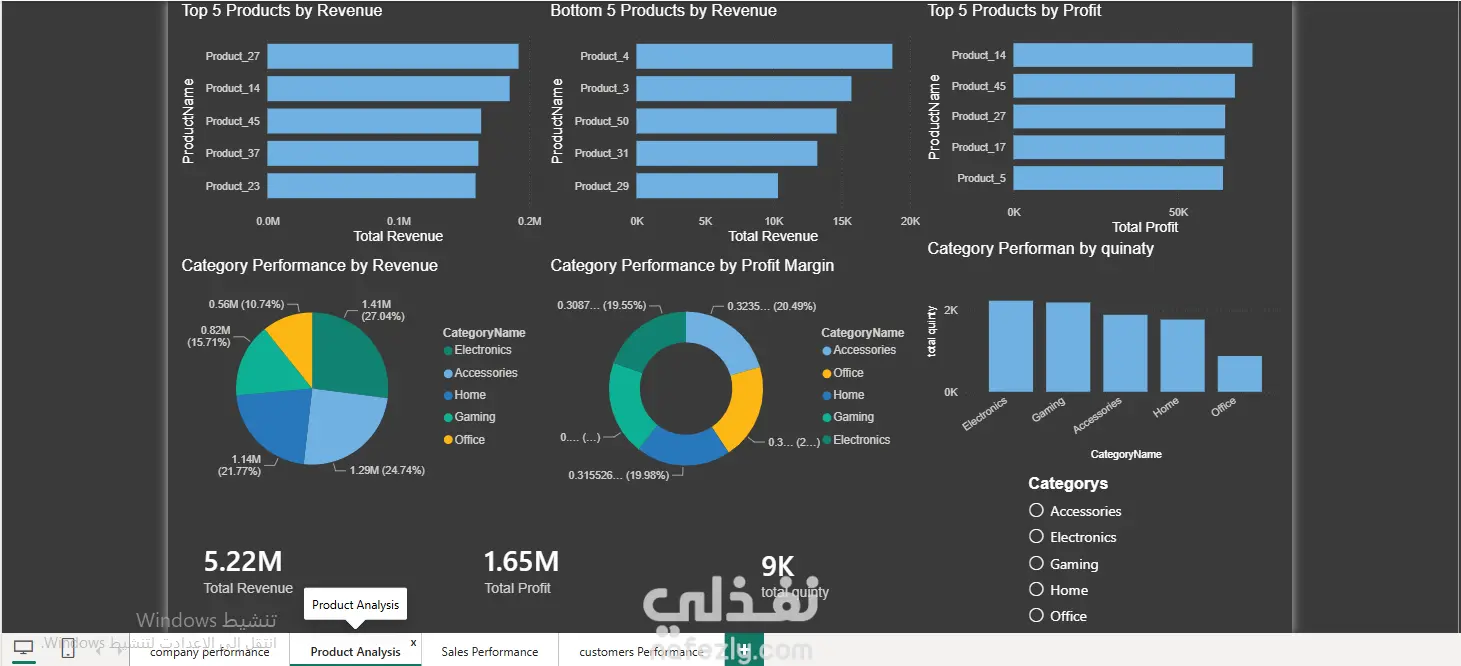Screen dimensions: 1461x666
Task: Select the Accessories category radio option
Action: [x=1036, y=510]
